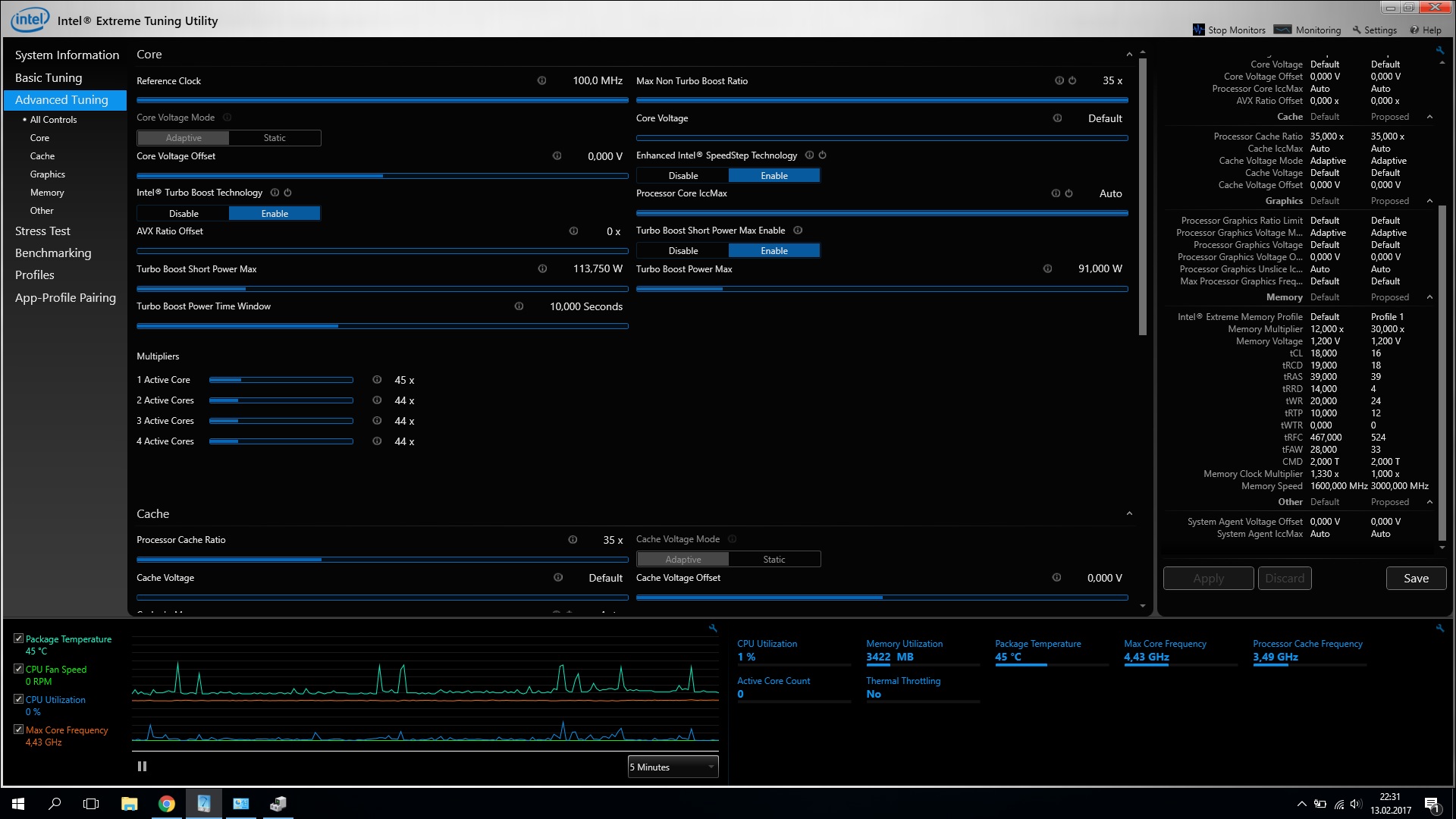Collapse Other group in summary panel

[1429, 502]
